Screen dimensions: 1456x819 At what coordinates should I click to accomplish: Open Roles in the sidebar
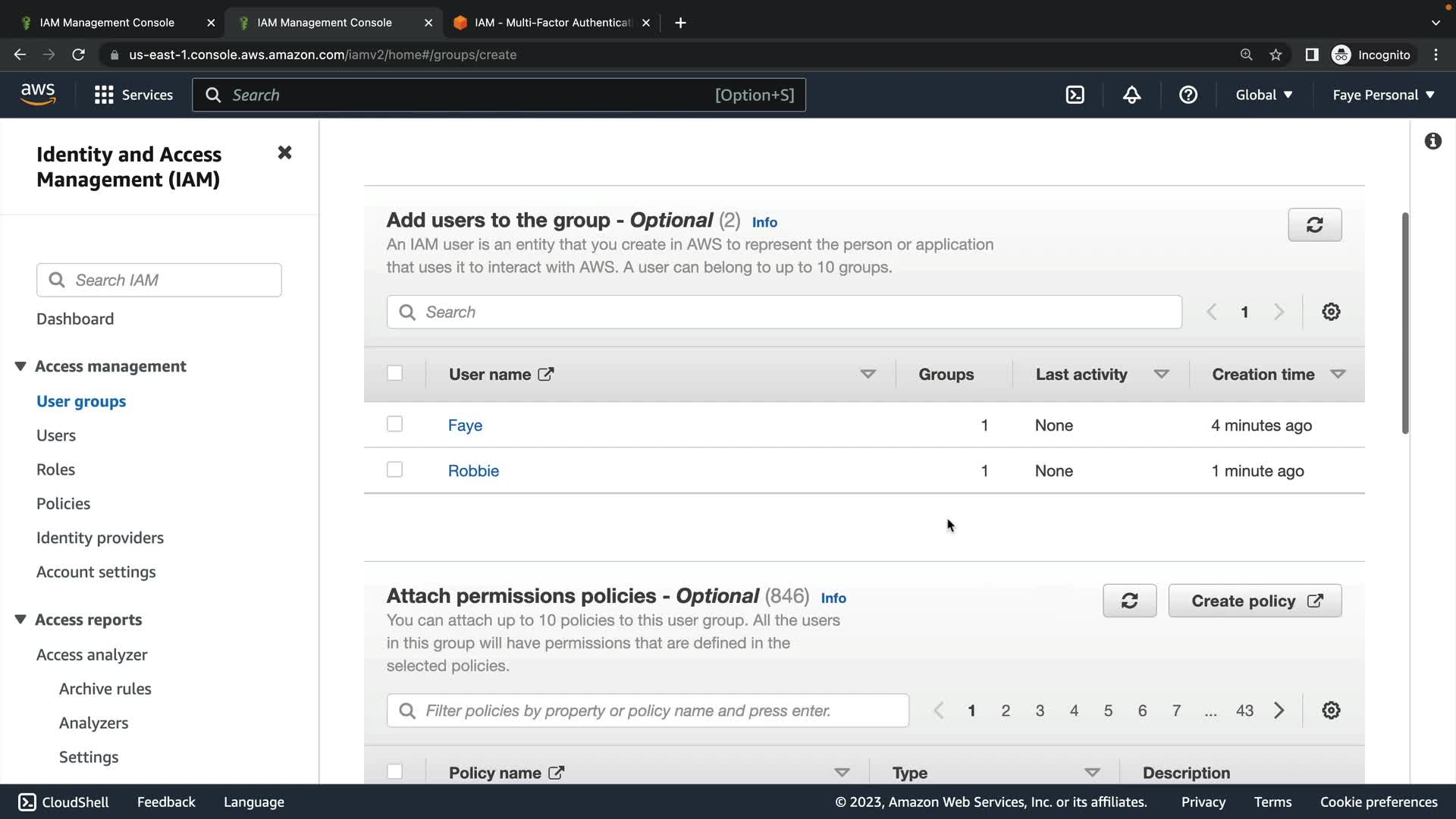(x=55, y=469)
